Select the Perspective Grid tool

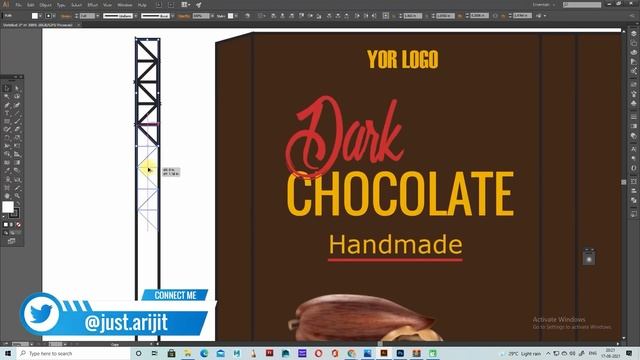17,154
